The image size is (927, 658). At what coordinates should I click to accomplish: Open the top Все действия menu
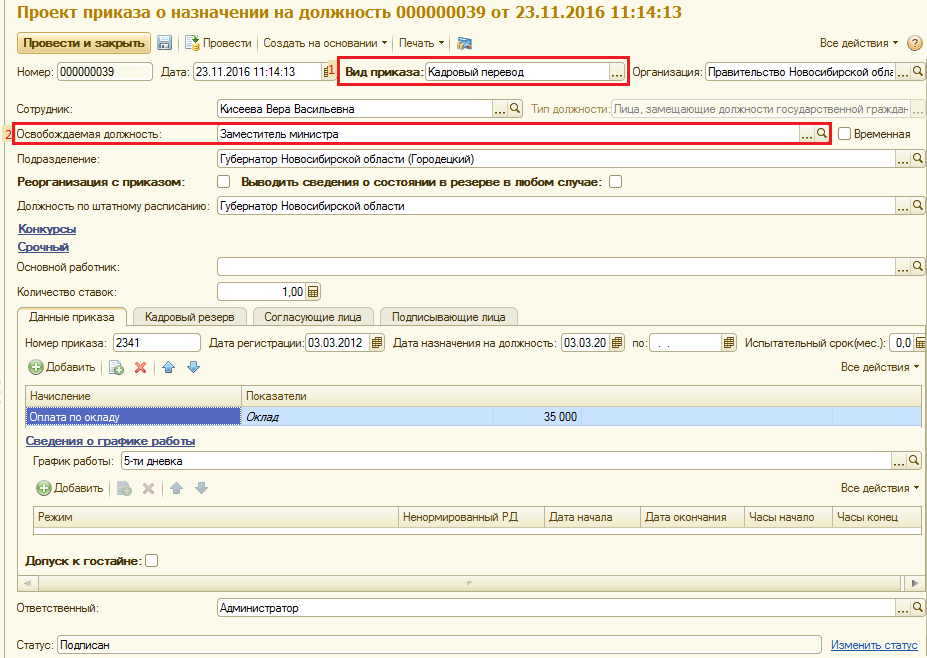point(858,43)
